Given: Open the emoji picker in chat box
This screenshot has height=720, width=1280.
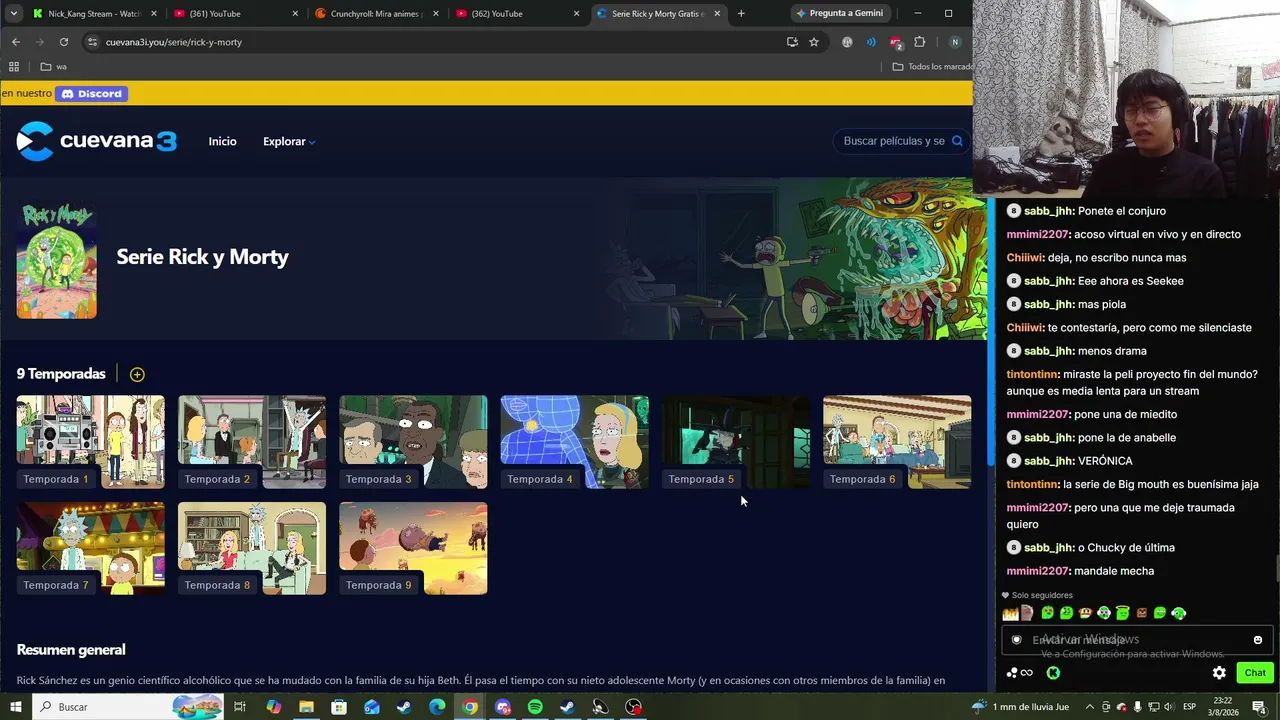Looking at the screenshot, I should pos(1258,640).
